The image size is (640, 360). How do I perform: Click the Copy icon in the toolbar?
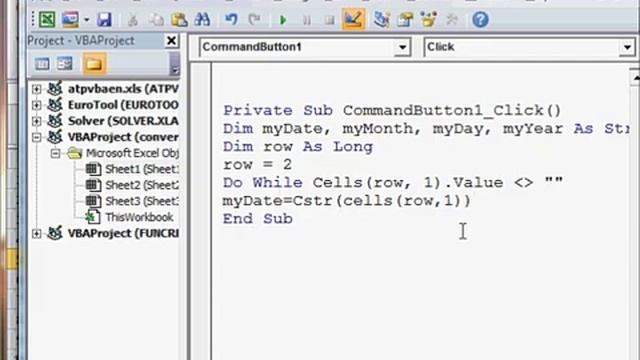click(x=156, y=20)
